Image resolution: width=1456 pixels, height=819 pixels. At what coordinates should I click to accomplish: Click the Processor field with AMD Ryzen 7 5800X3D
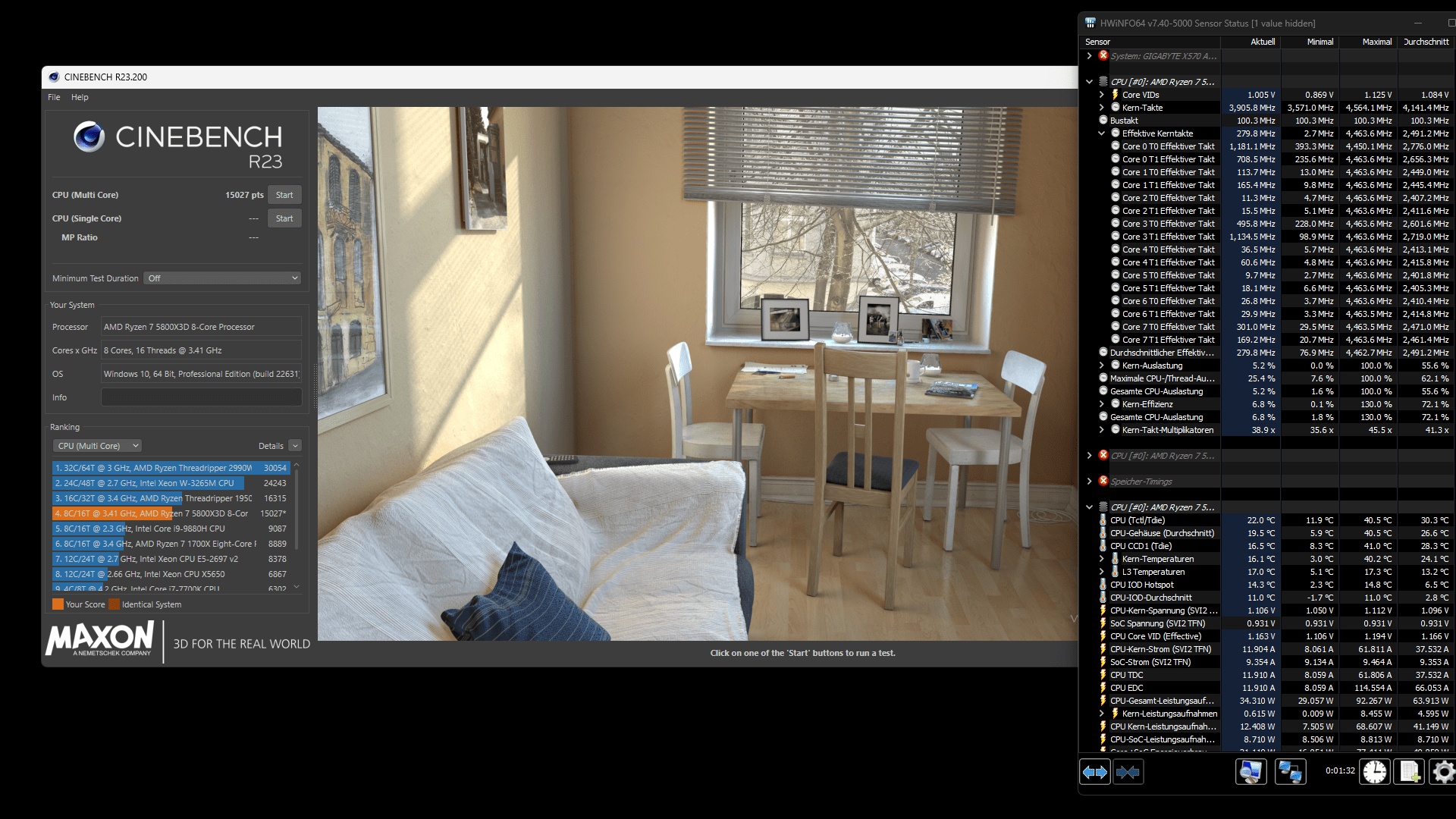click(202, 327)
